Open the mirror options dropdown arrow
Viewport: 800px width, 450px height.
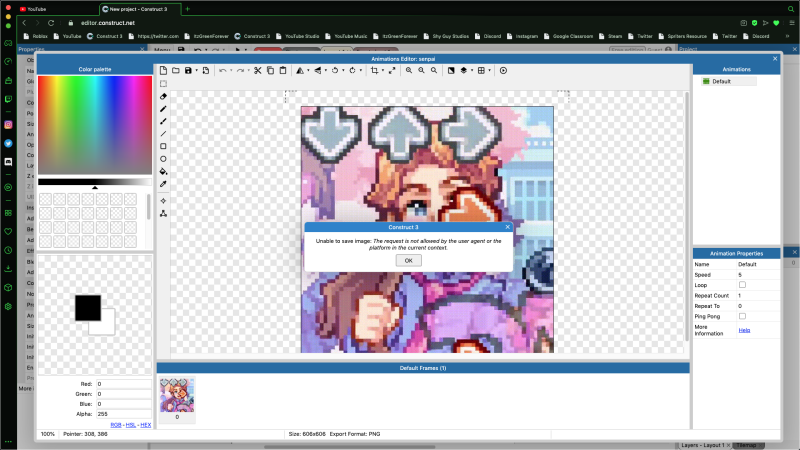point(308,70)
